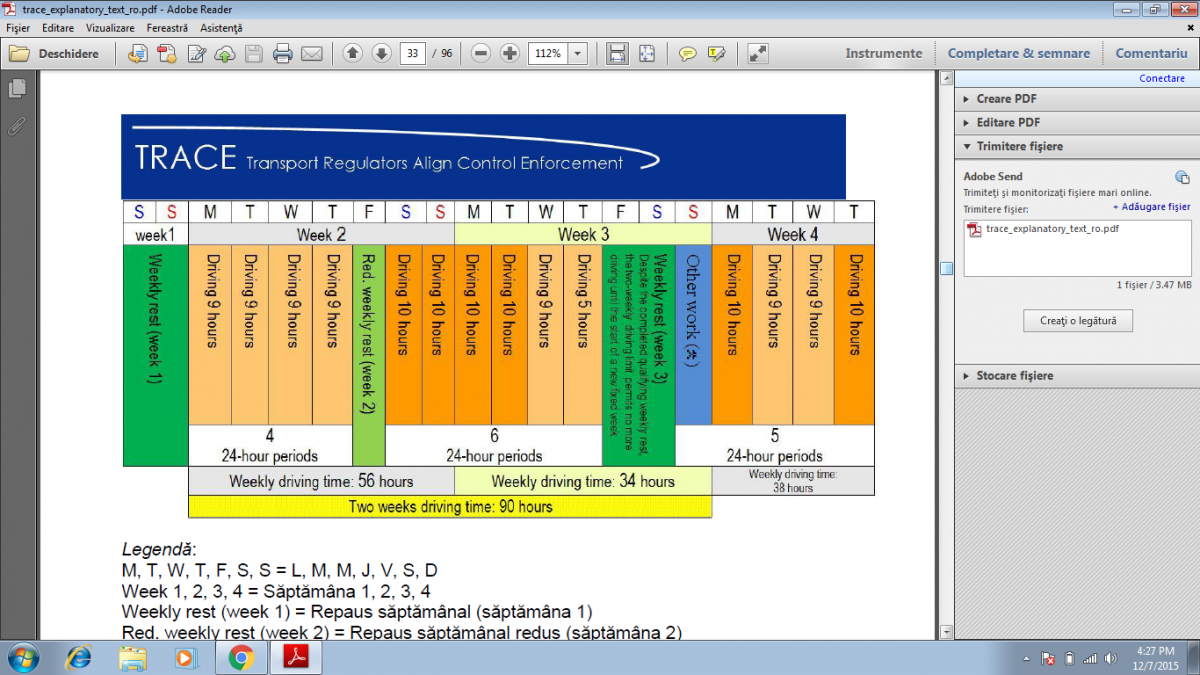Open the attachments paperclip panel

click(x=17, y=126)
